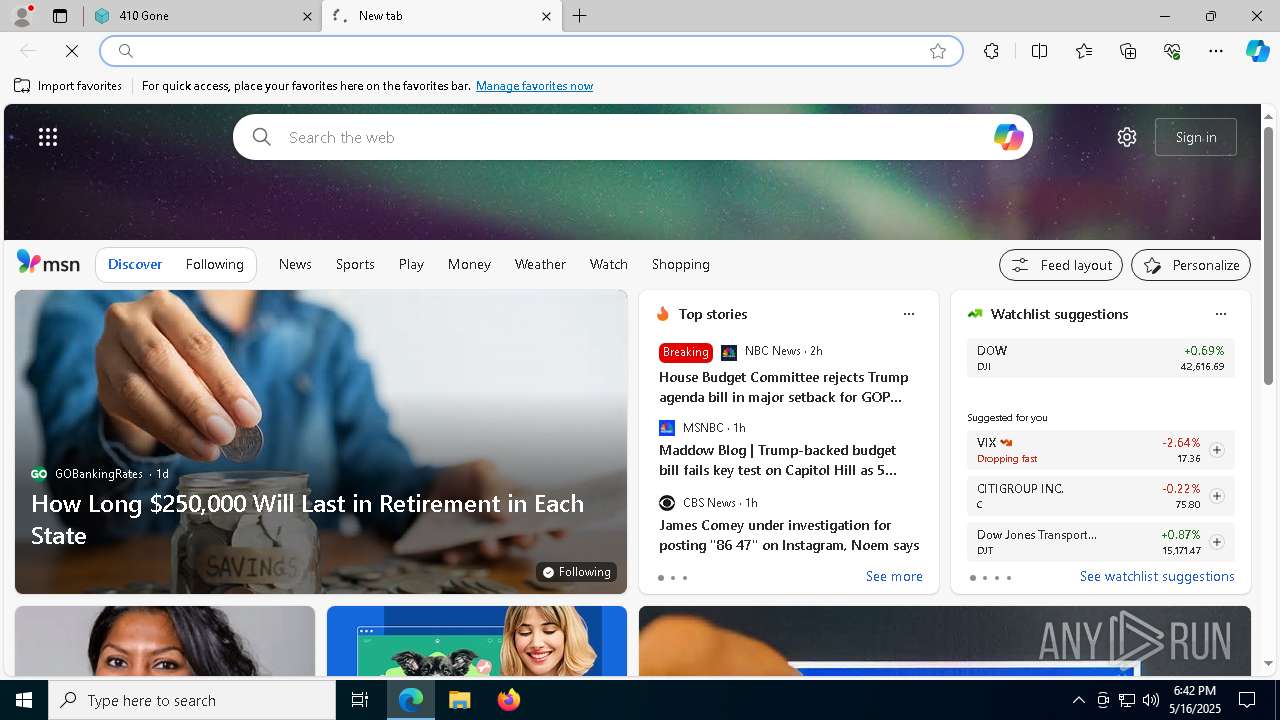
Task: Open the DOW quote row
Action: [1101, 358]
